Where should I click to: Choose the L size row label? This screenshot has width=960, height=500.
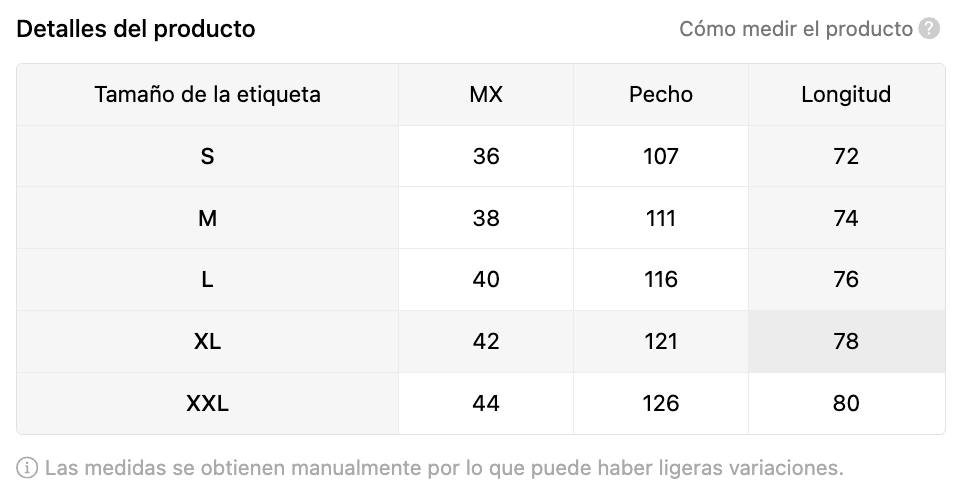[x=208, y=280]
